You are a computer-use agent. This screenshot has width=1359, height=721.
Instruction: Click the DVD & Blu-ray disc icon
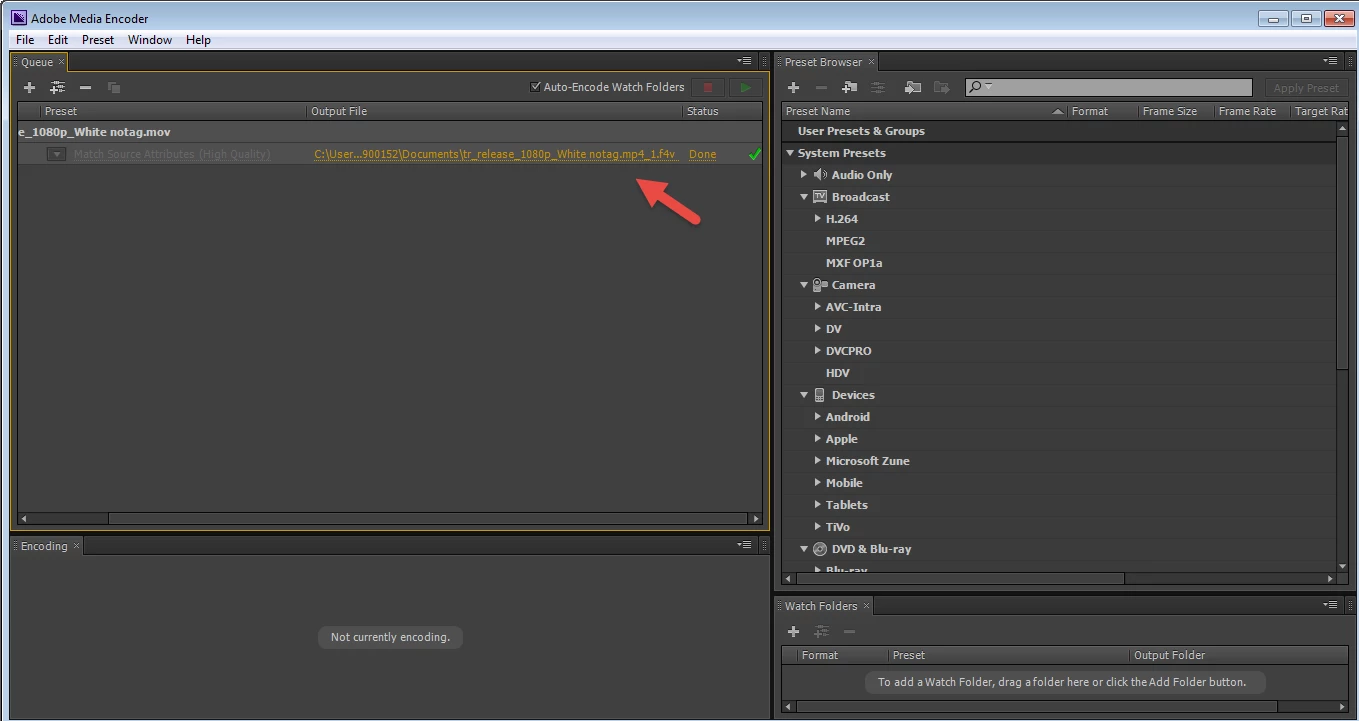pyautogui.click(x=820, y=549)
